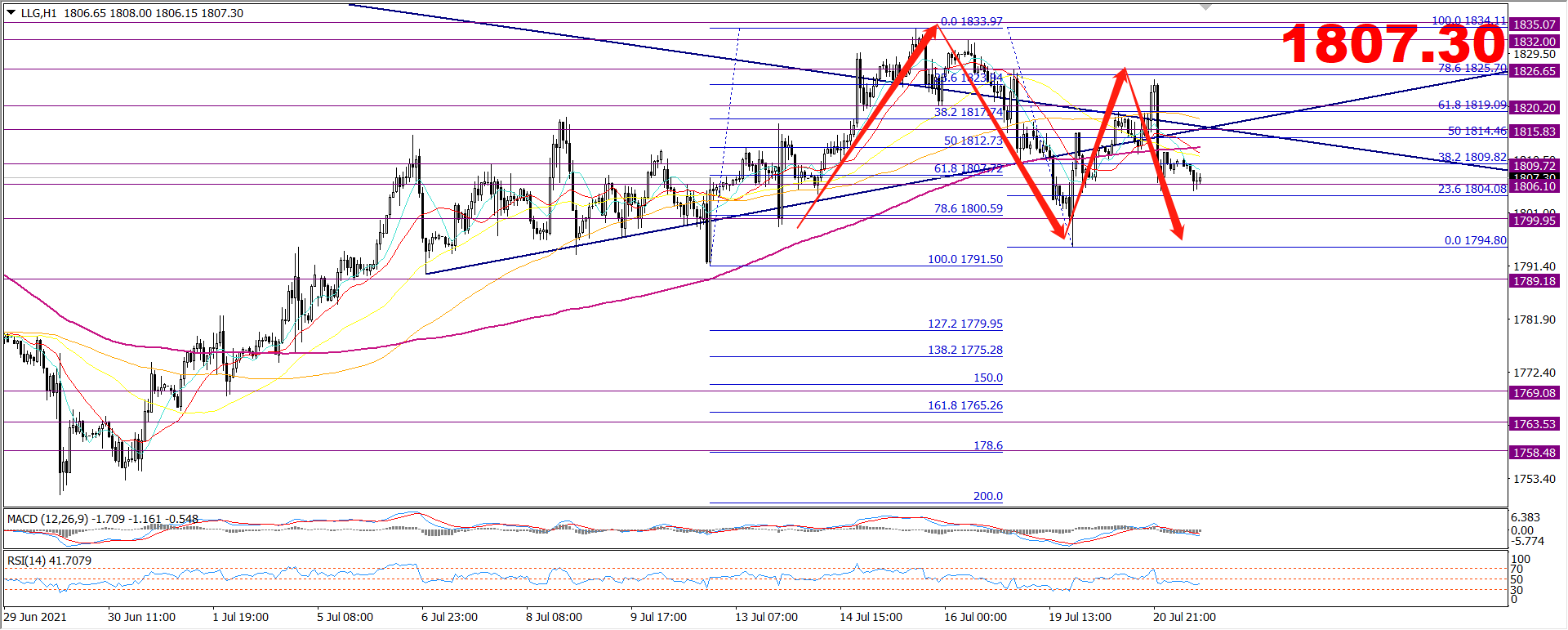Click the 6 Jul 23:00 time label

(450, 617)
